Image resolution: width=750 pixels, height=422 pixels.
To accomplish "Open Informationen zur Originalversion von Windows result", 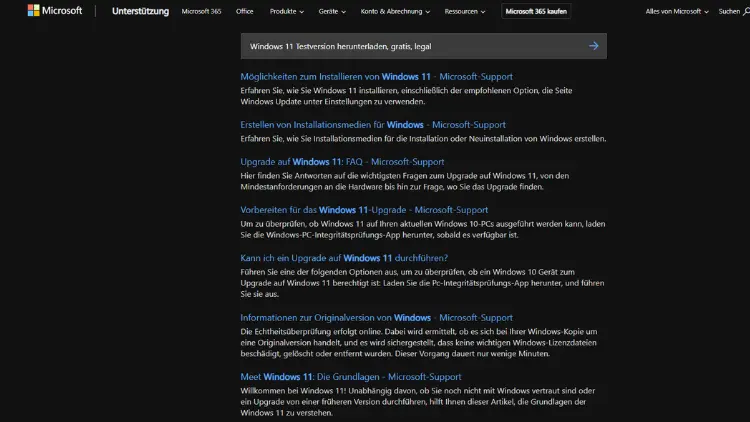I will pyautogui.click(x=376, y=318).
